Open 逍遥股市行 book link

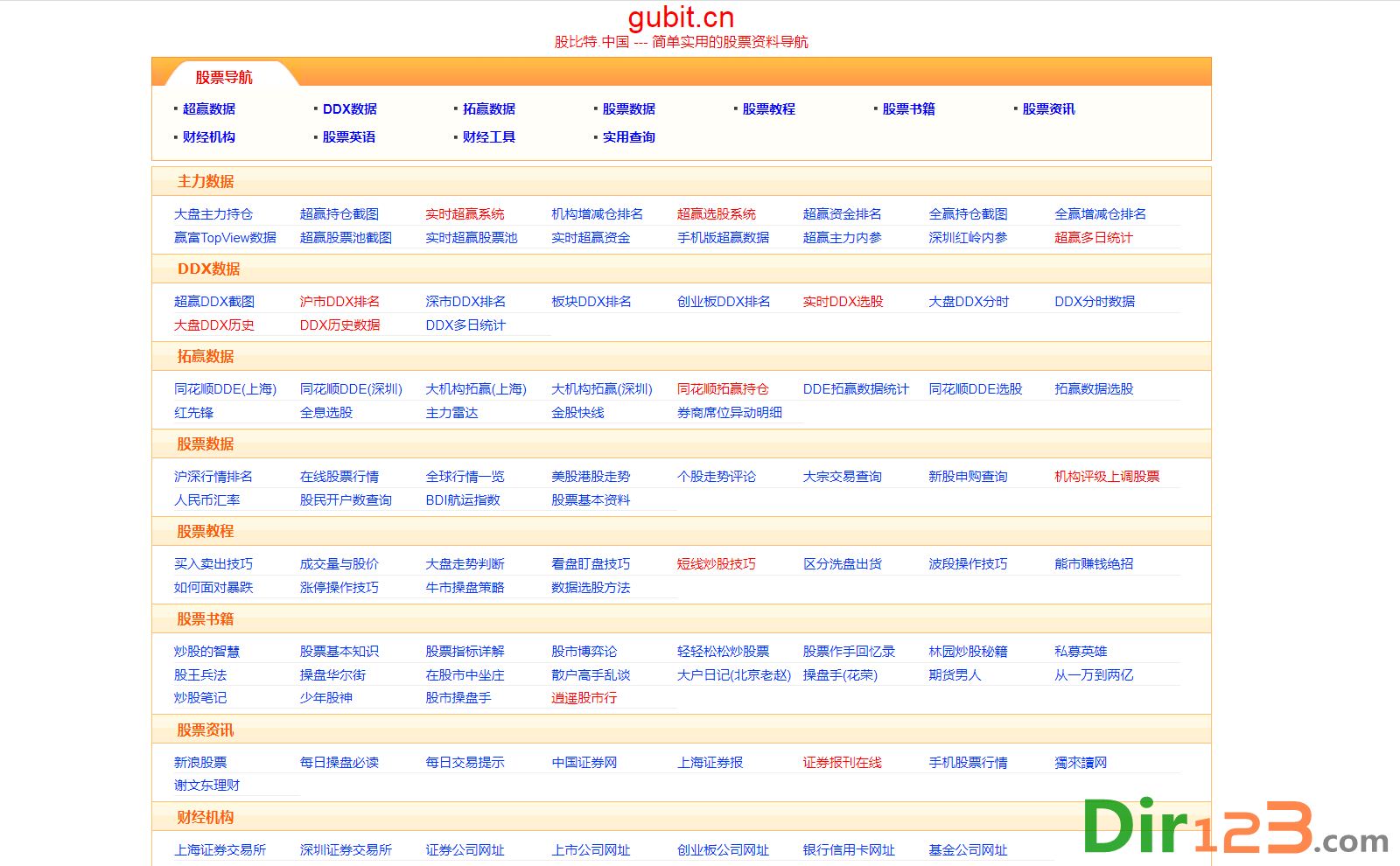click(x=584, y=698)
